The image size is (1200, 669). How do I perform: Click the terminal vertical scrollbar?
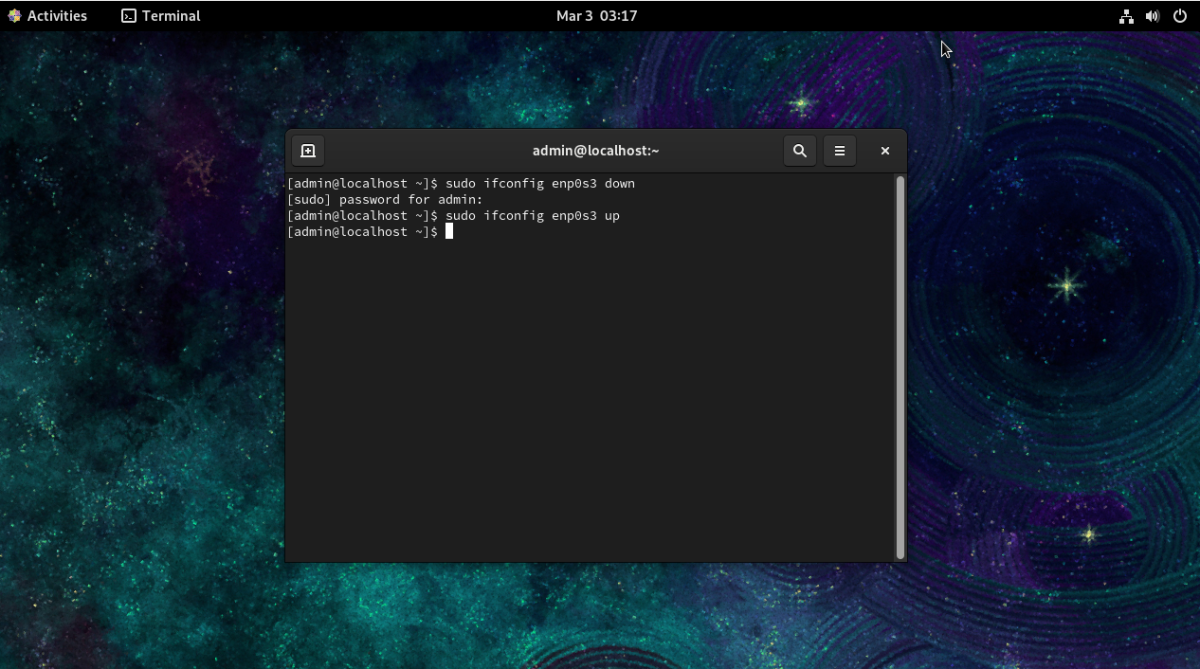click(900, 367)
